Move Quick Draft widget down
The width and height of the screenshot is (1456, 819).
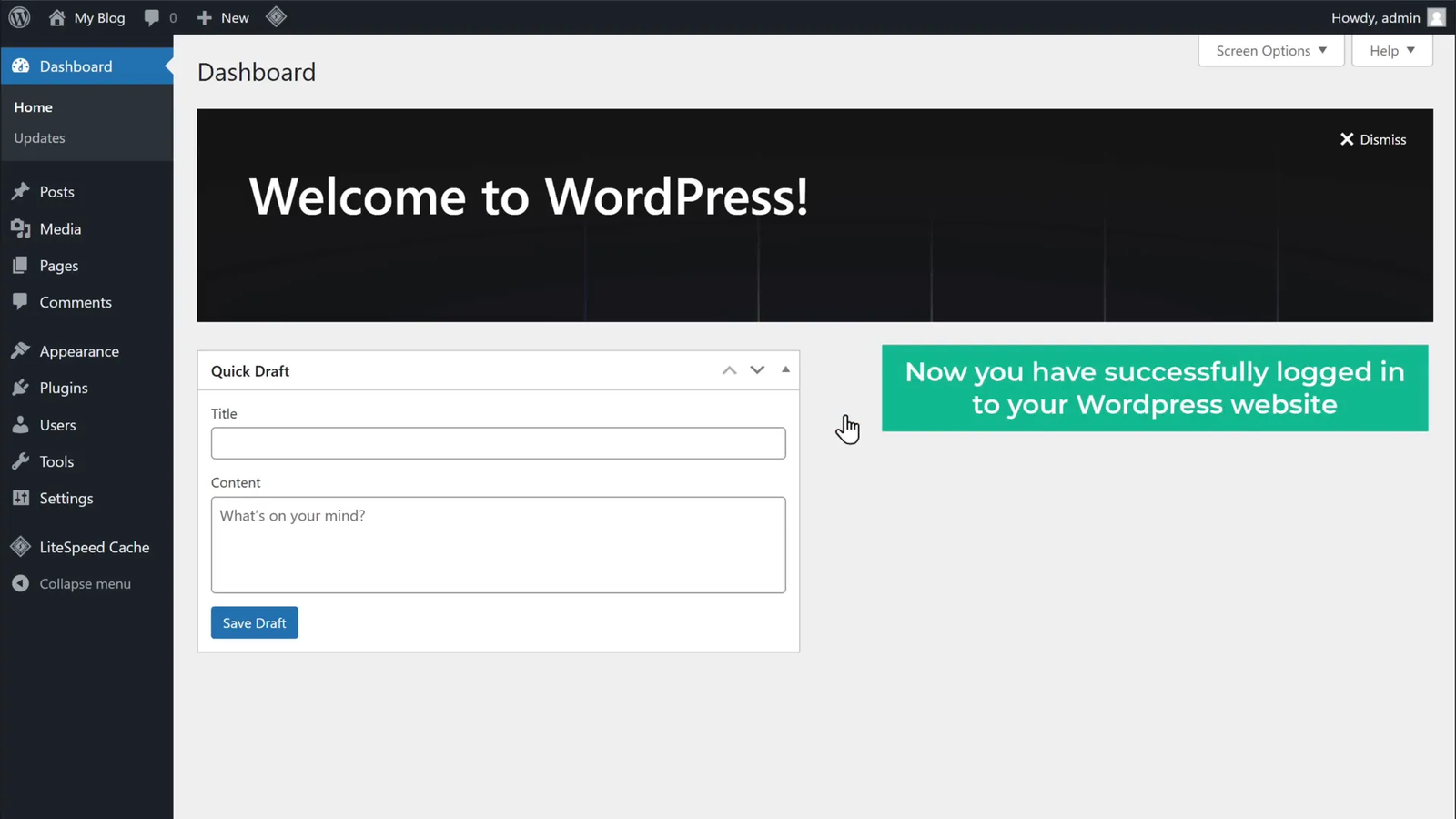pyautogui.click(x=757, y=370)
